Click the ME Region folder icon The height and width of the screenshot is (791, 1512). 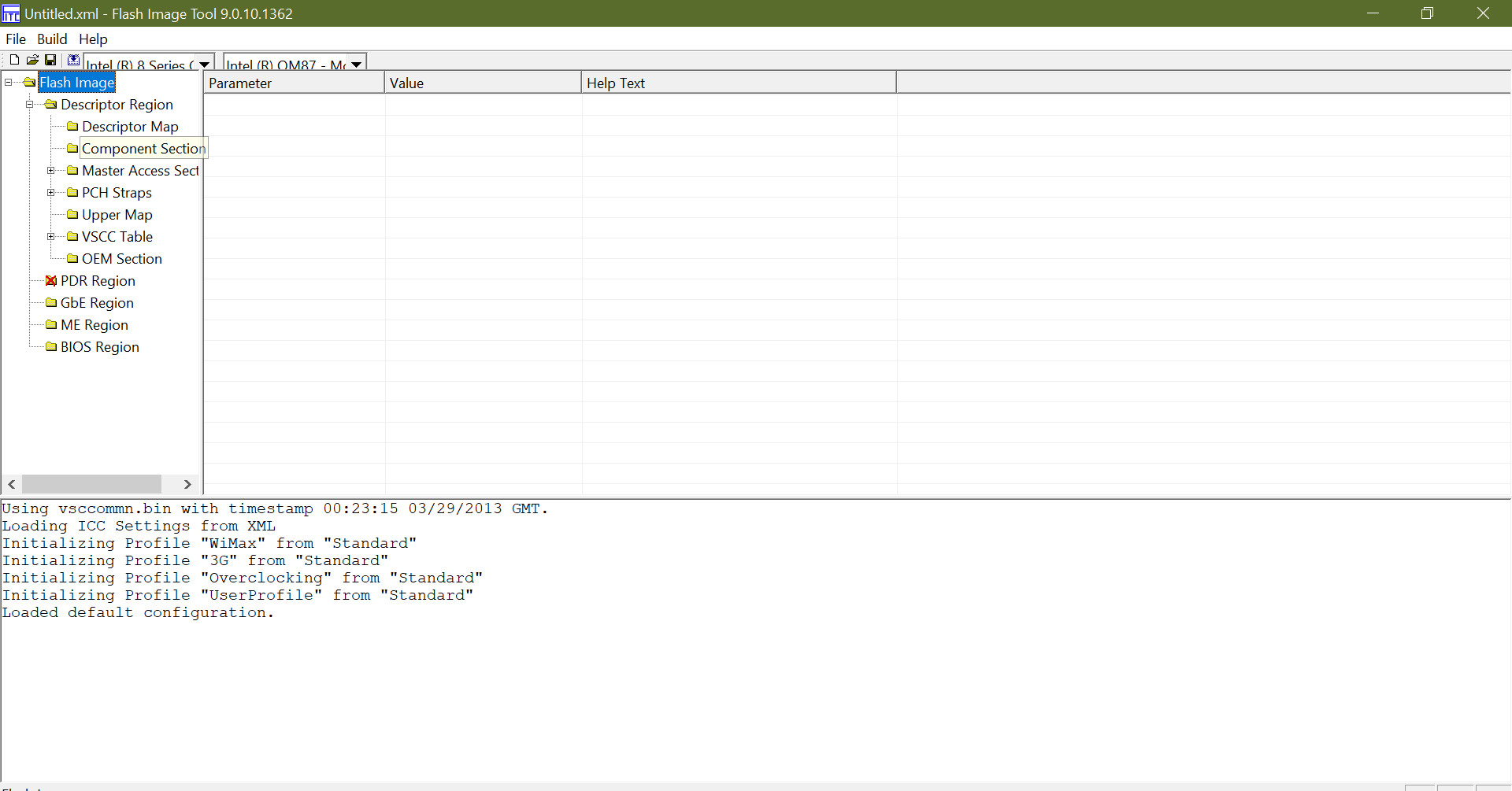pyautogui.click(x=51, y=325)
